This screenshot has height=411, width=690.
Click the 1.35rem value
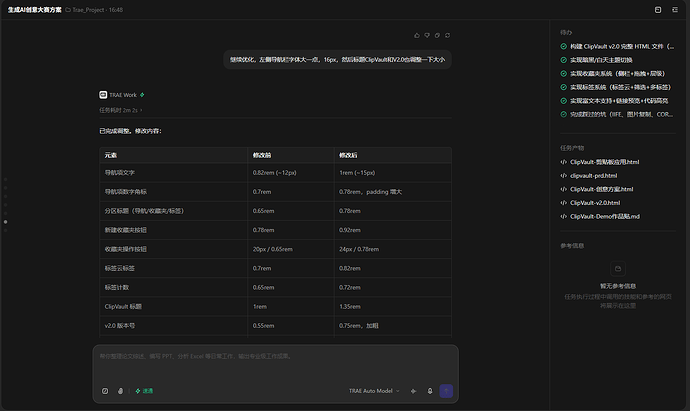click(350, 307)
